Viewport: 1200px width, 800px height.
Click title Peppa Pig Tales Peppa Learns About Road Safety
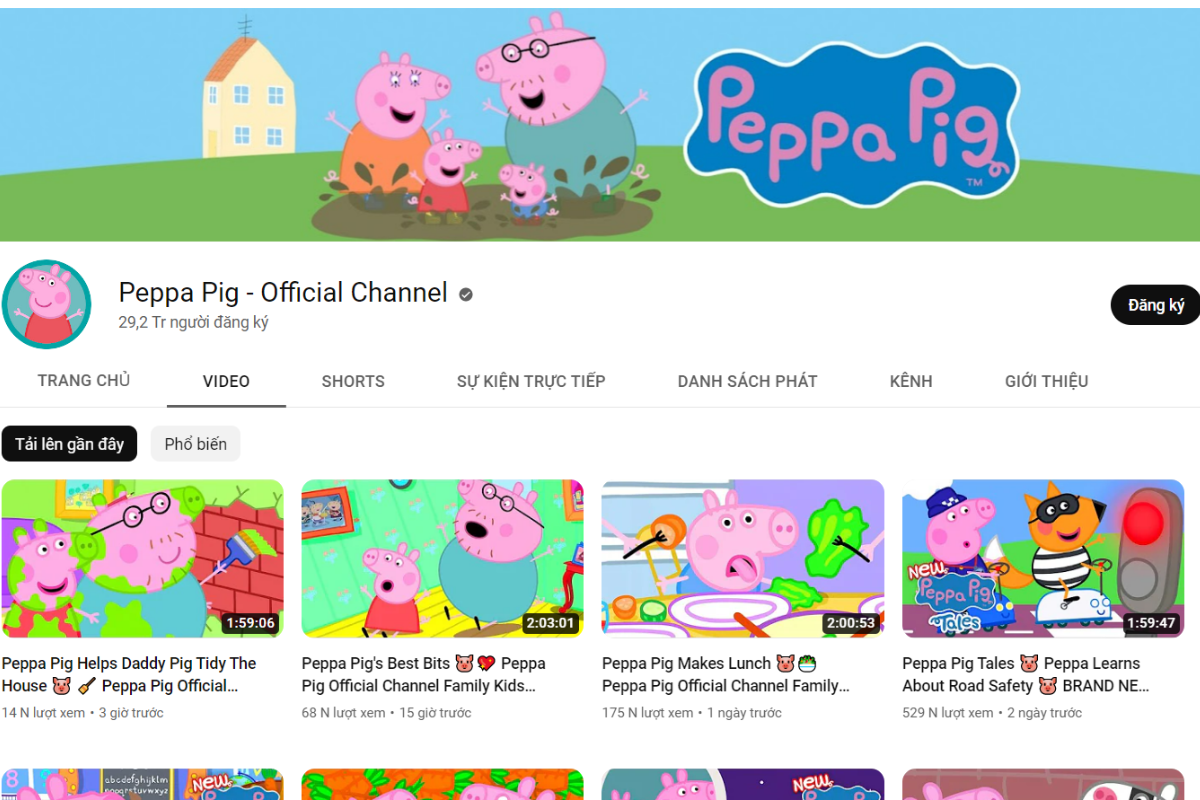(x=1026, y=674)
